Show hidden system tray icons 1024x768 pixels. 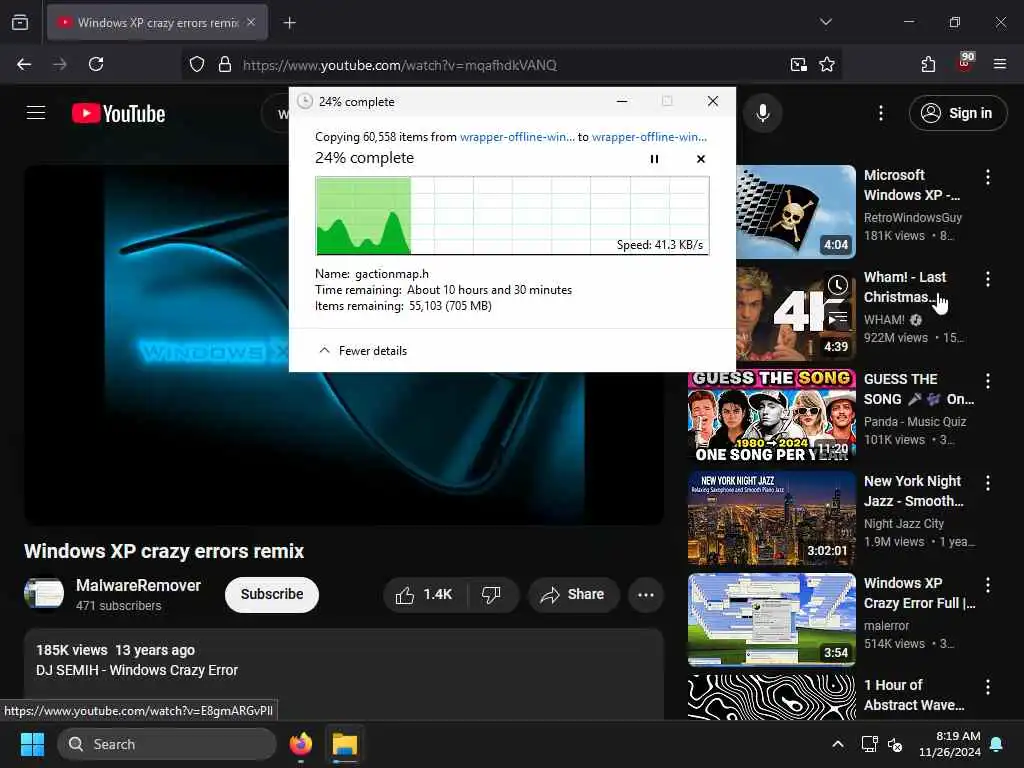[x=837, y=744]
